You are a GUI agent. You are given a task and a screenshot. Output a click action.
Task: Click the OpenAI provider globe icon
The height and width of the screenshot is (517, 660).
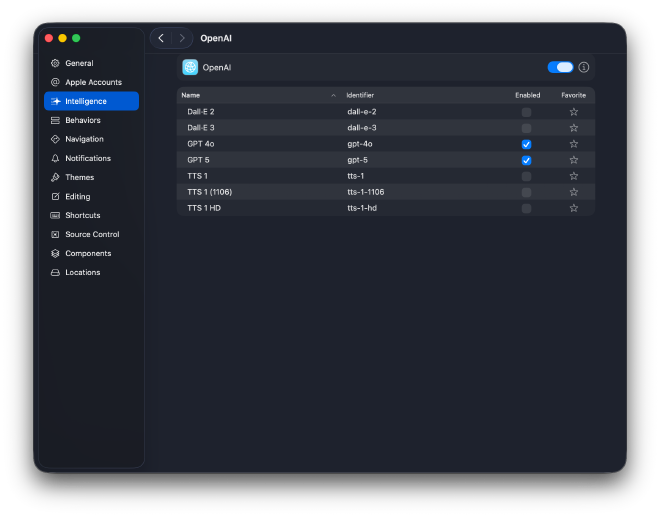pyautogui.click(x=190, y=67)
